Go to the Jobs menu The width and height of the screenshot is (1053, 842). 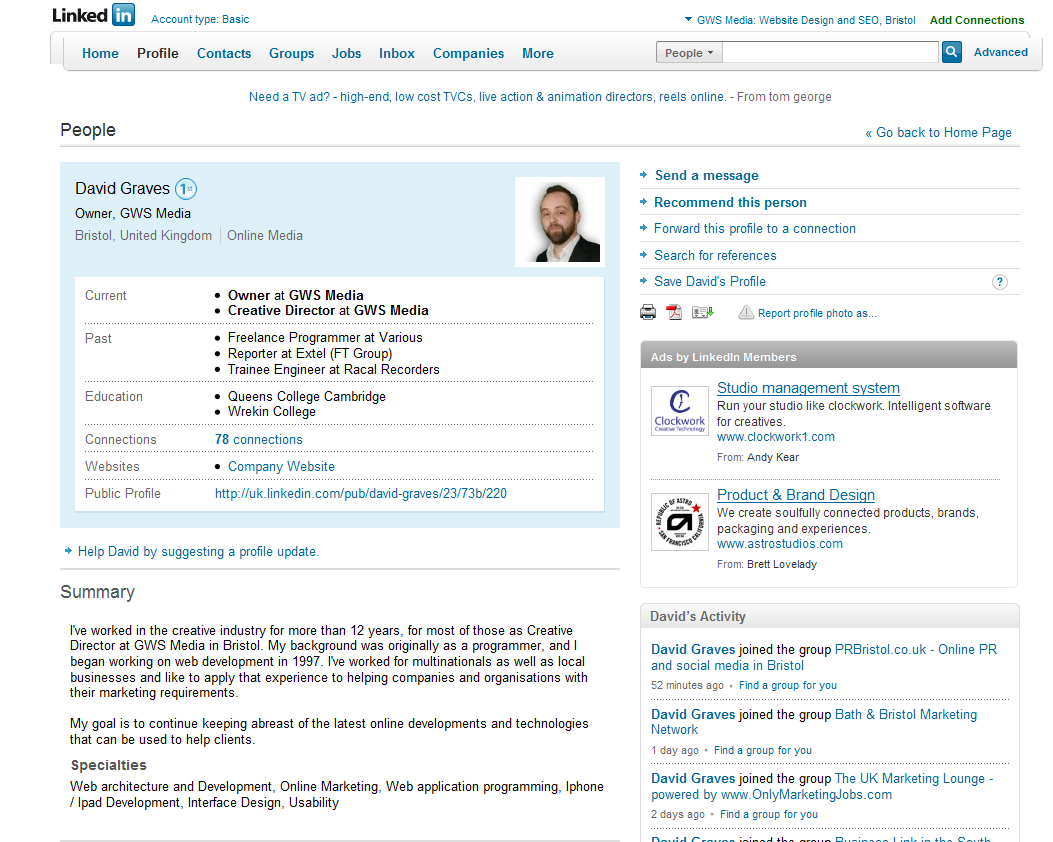[x=347, y=54]
